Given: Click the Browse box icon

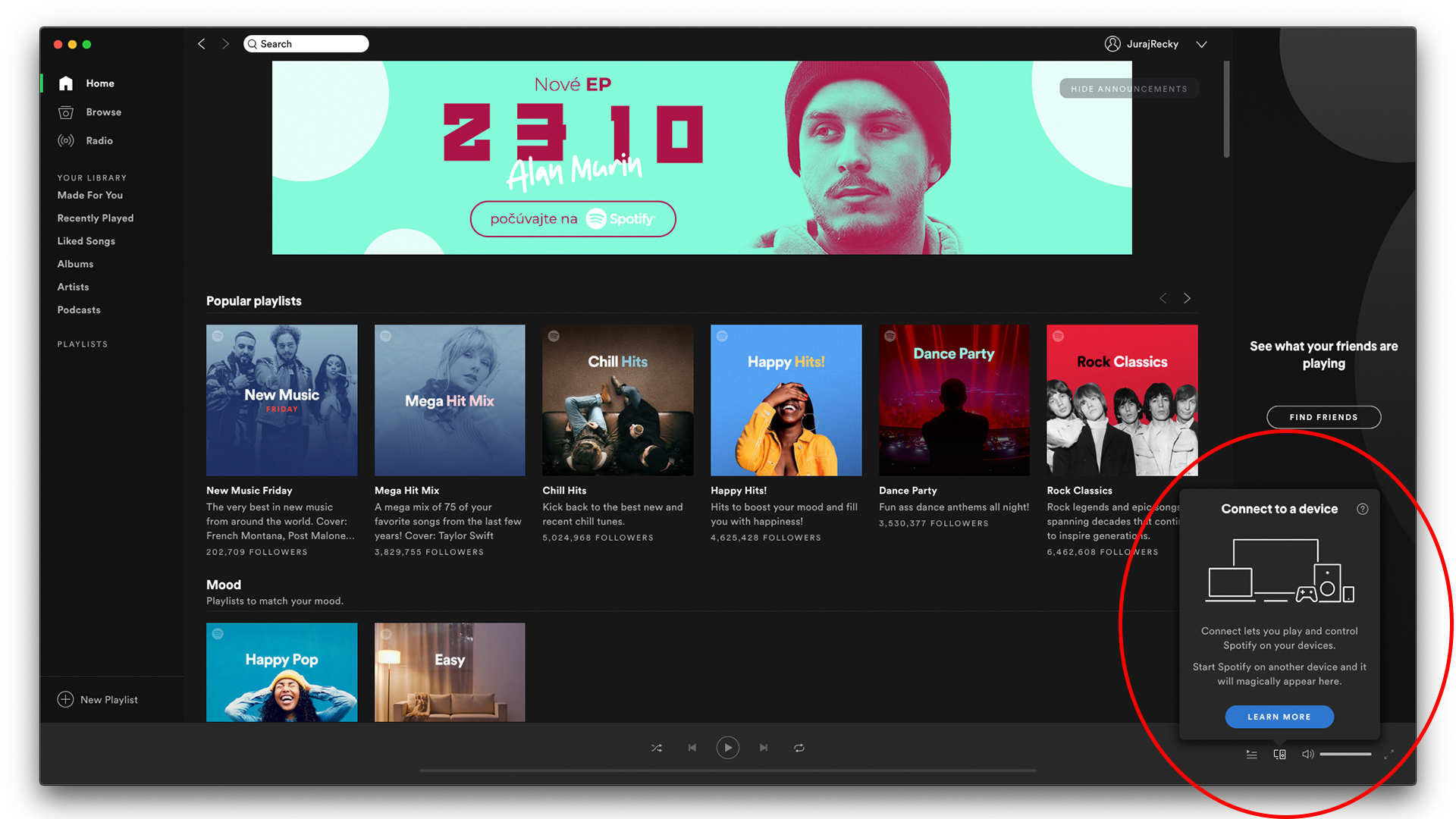Looking at the screenshot, I should (x=66, y=112).
